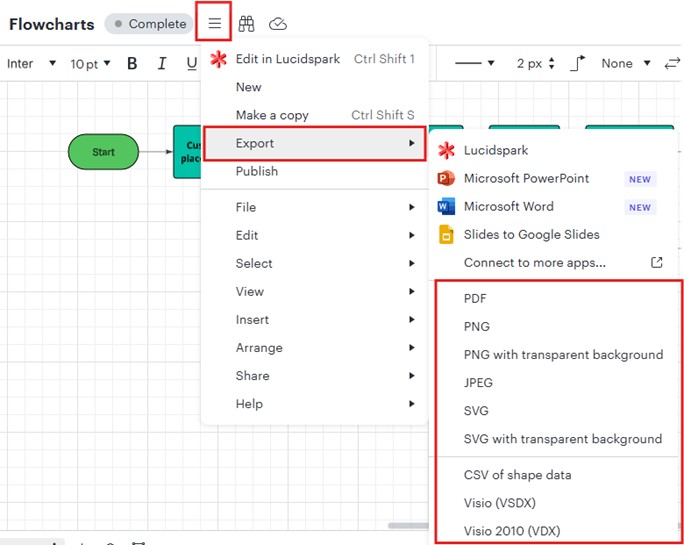
Task: Click the swap arrows icon in toolbar
Action: [673, 64]
